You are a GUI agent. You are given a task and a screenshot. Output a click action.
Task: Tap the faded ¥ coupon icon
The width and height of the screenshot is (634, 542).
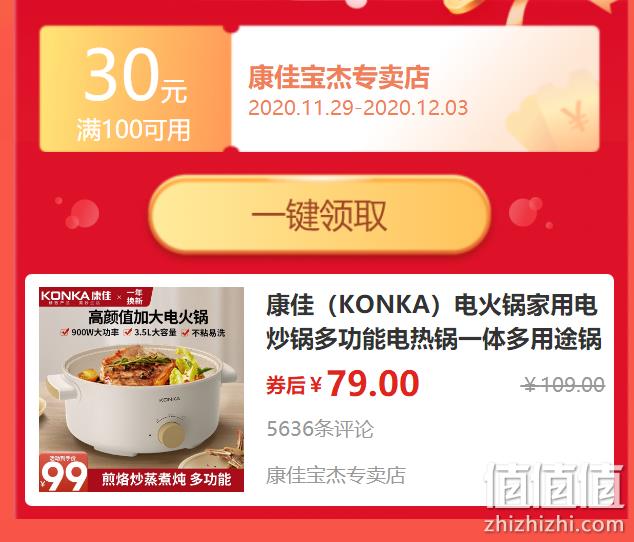tap(574, 116)
